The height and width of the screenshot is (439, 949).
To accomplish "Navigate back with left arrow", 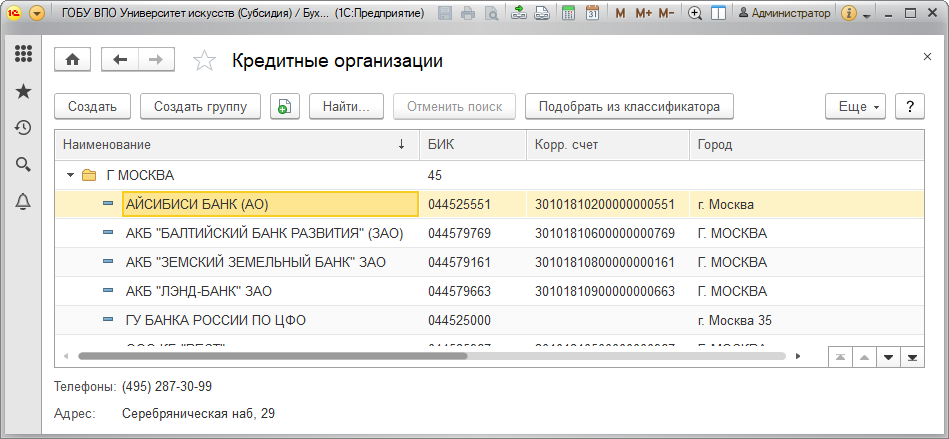I will (x=120, y=59).
